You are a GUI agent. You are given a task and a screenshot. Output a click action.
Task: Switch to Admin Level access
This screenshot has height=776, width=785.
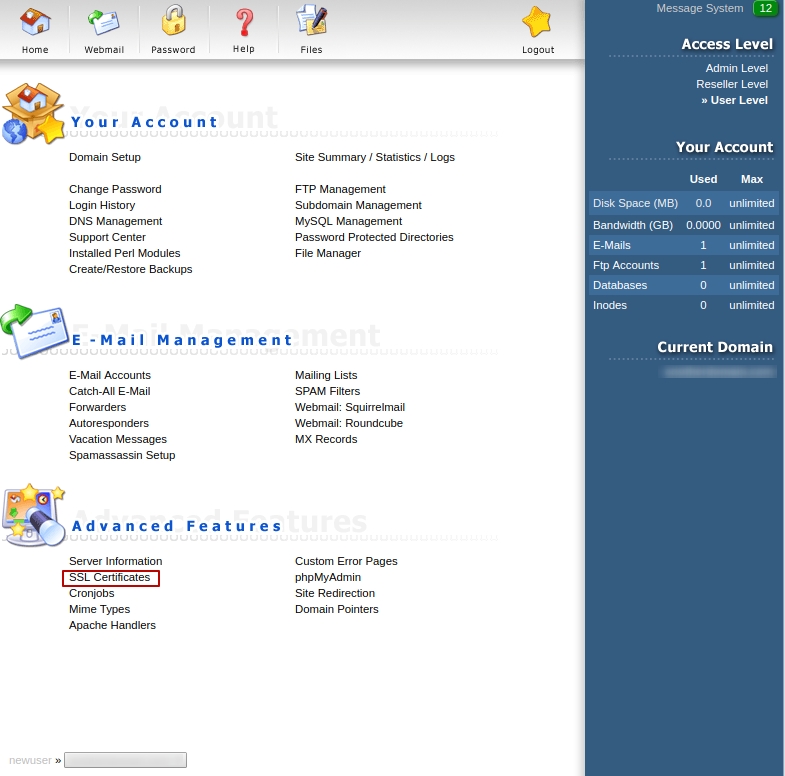(x=736, y=68)
